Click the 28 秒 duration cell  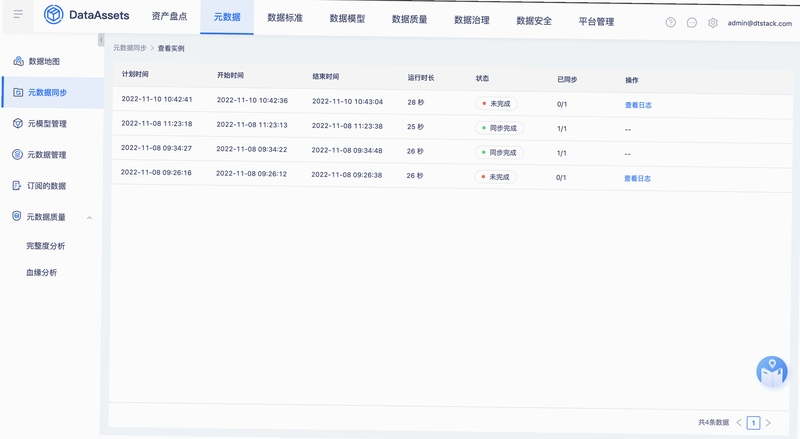click(415, 103)
